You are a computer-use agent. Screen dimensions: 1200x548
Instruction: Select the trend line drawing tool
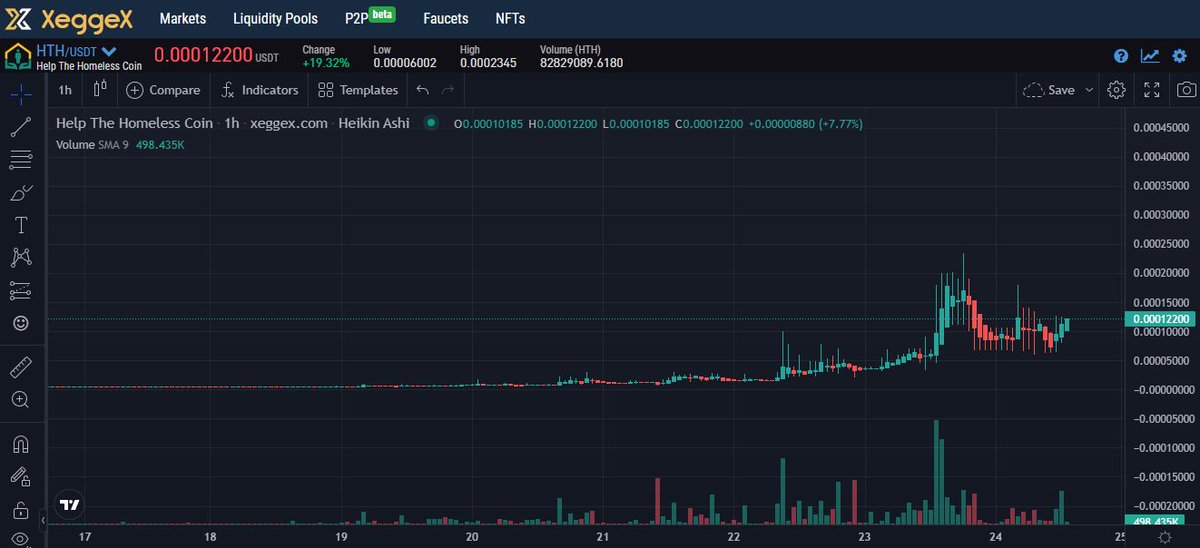pyautogui.click(x=21, y=127)
